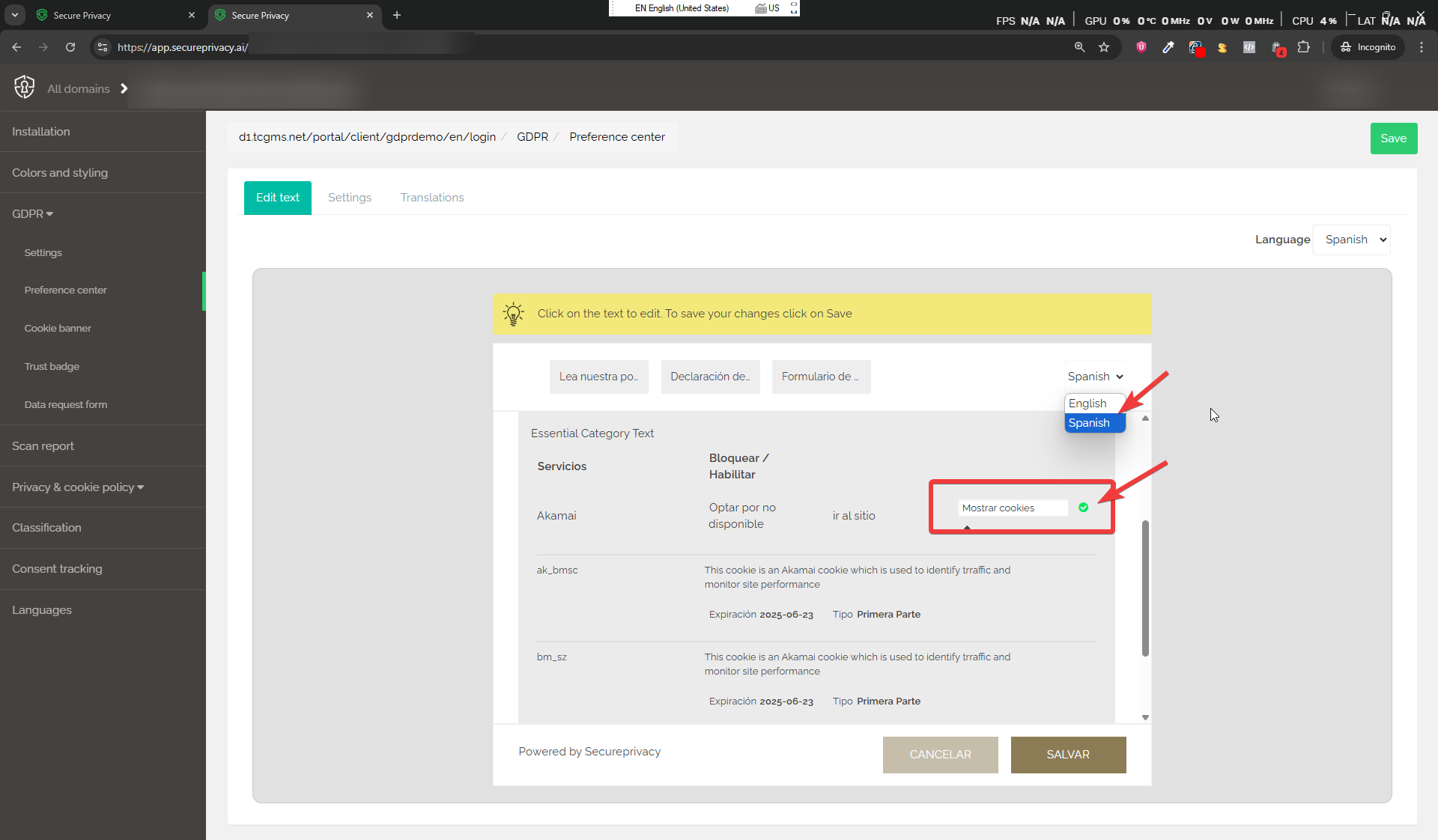Open the browser extensions puzzle icon

pyautogui.click(x=1304, y=47)
